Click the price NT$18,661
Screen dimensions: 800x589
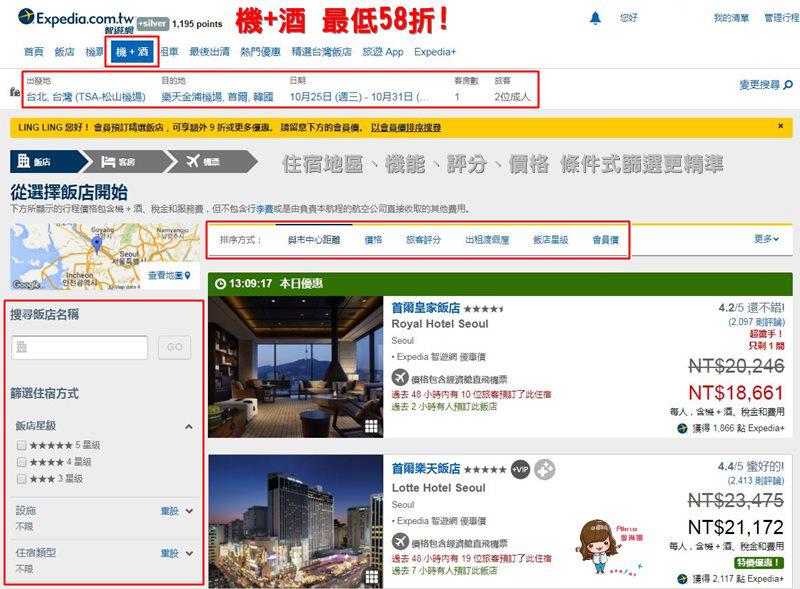pyautogui.click(x=736, y=393)
